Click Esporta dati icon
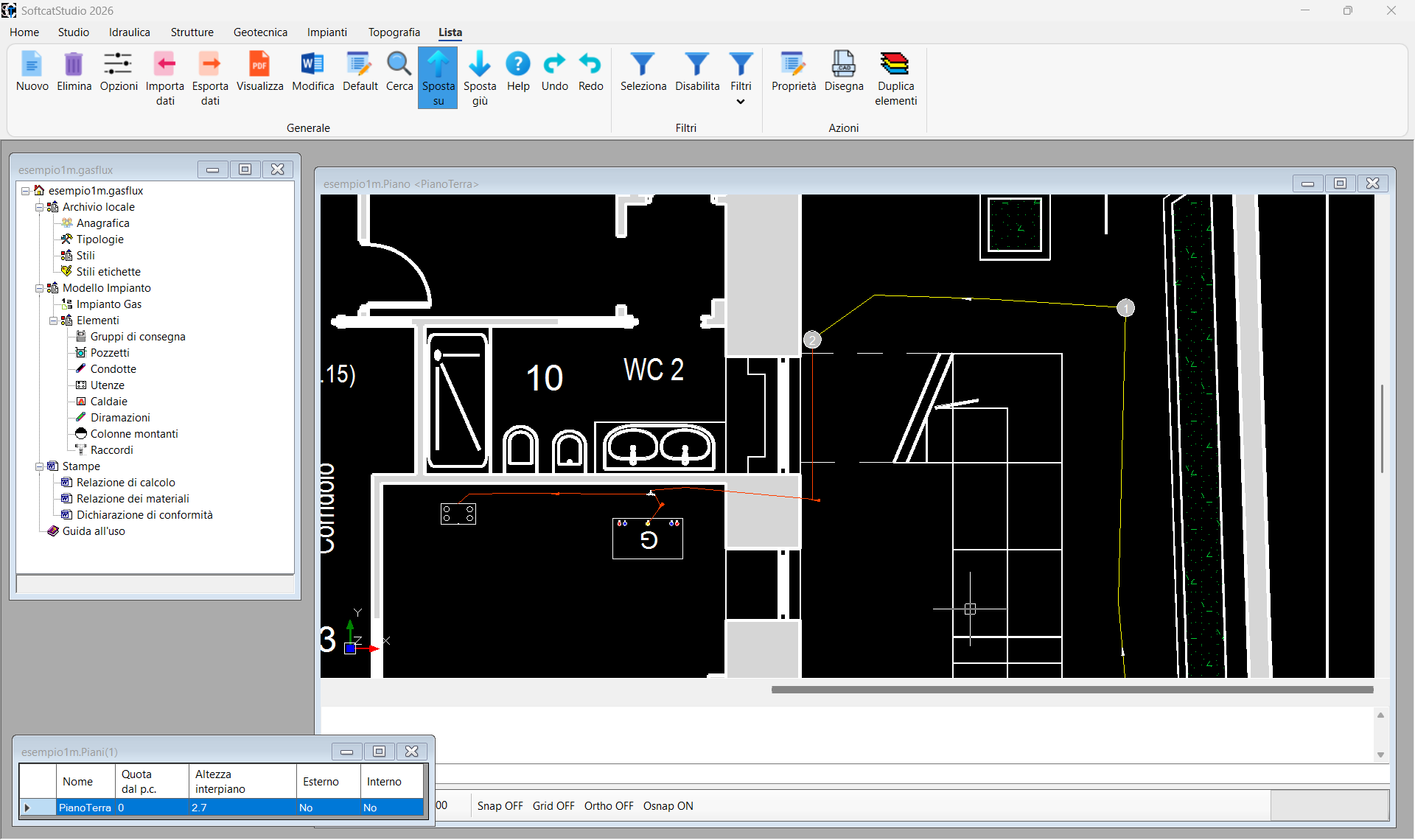 pyautogui.click(x=210, y=64)
